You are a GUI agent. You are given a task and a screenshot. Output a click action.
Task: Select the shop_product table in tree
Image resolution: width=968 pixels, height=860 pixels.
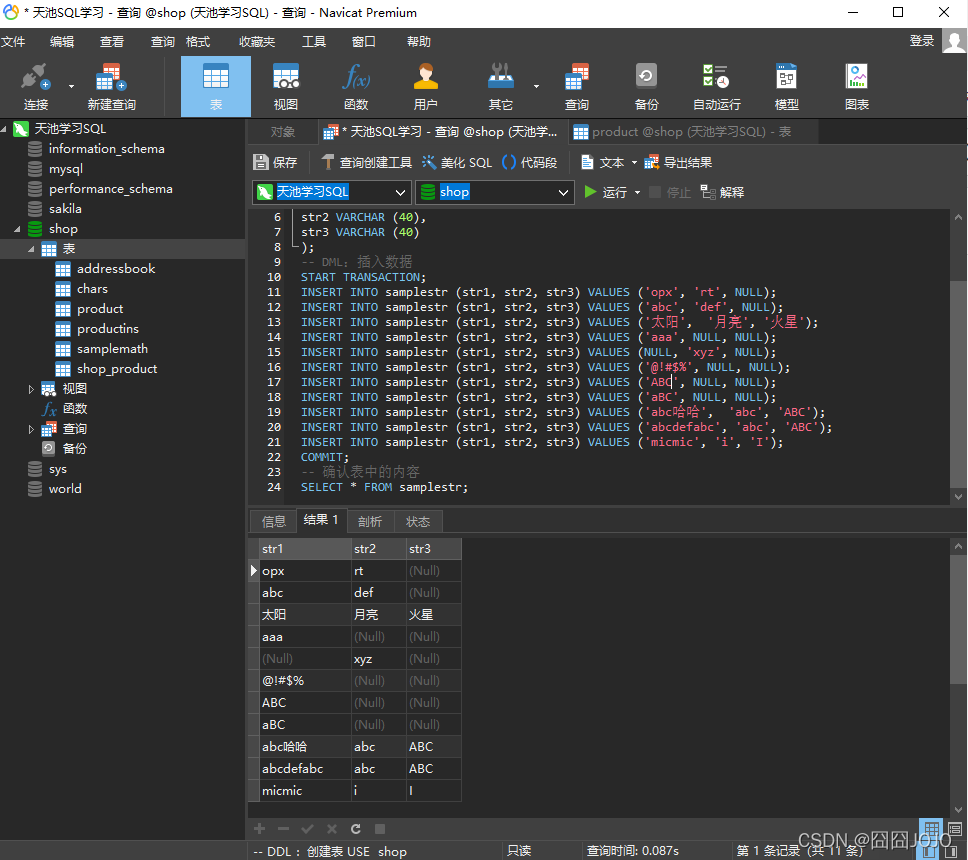tap(117, 369)
